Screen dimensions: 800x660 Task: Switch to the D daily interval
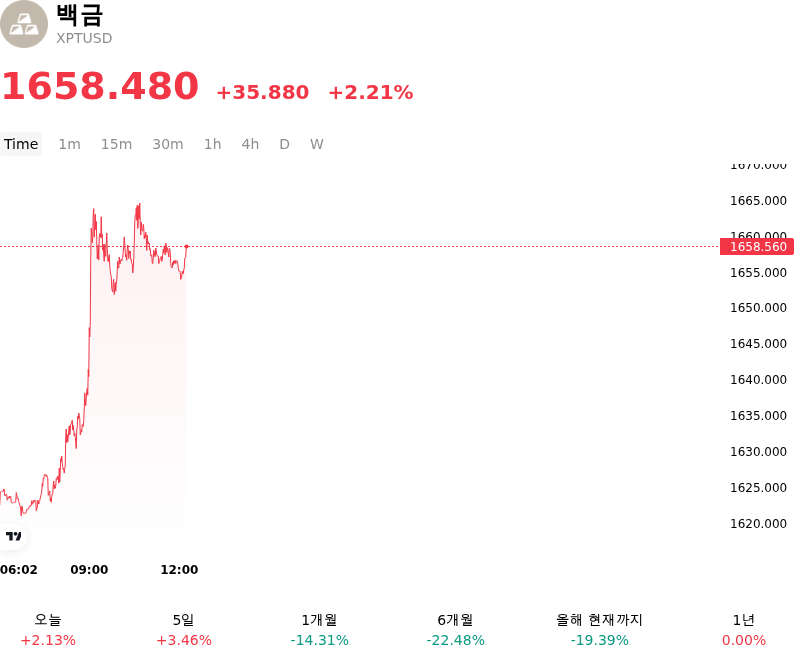(x=284, y=144)
